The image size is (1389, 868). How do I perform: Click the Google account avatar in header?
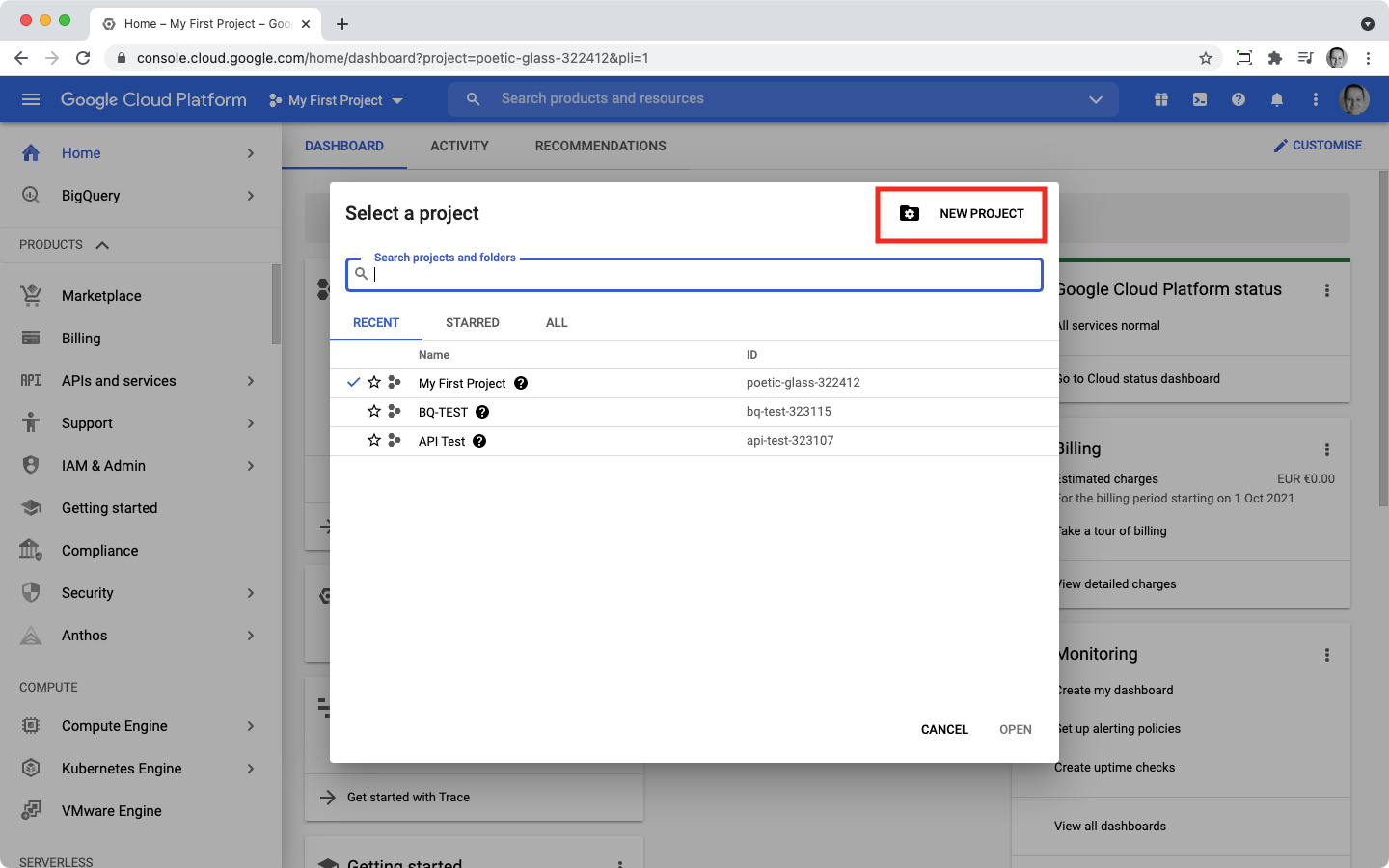1354,98
